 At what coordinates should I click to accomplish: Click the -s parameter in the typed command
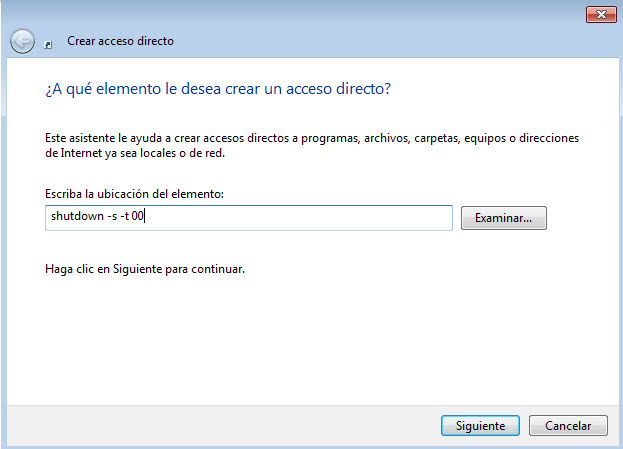pyautogui.click(x=110, y=218)
